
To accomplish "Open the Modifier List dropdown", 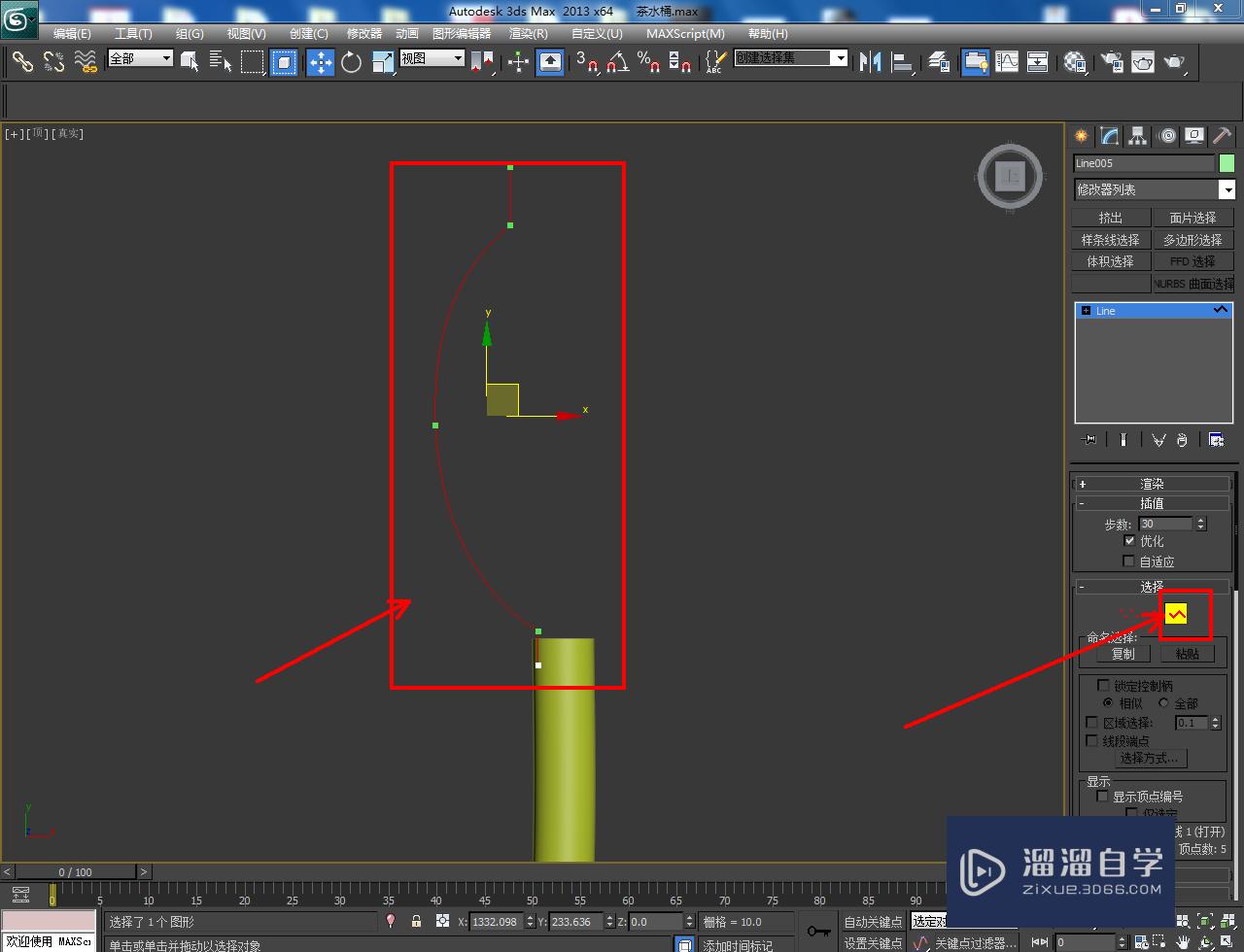I will (x=1154, y=189).
